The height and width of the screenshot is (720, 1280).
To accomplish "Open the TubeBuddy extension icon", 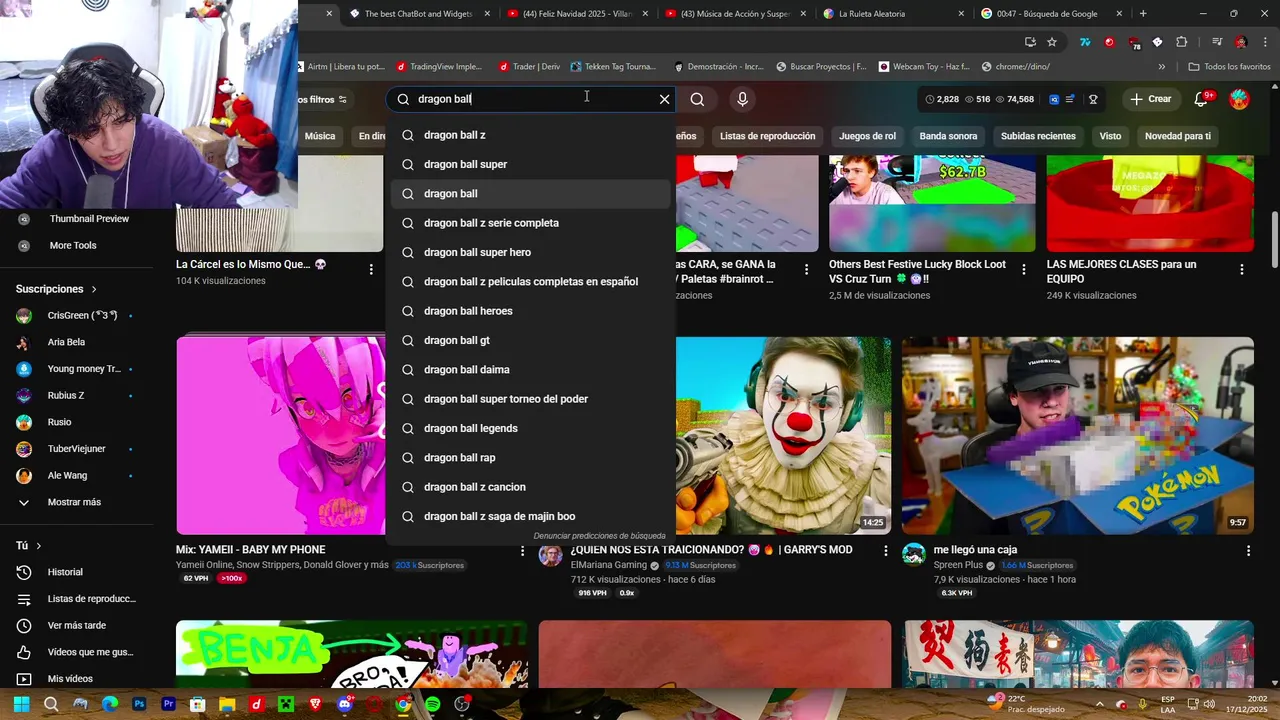I will point(1109,42).
